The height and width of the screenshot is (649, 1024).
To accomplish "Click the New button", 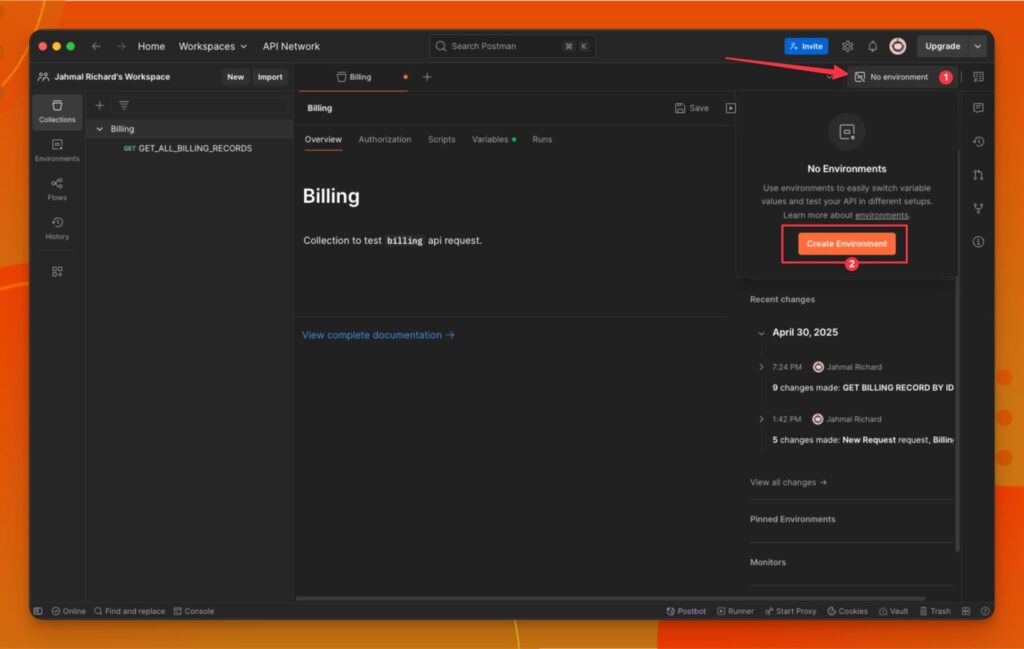I will (235, 77).
